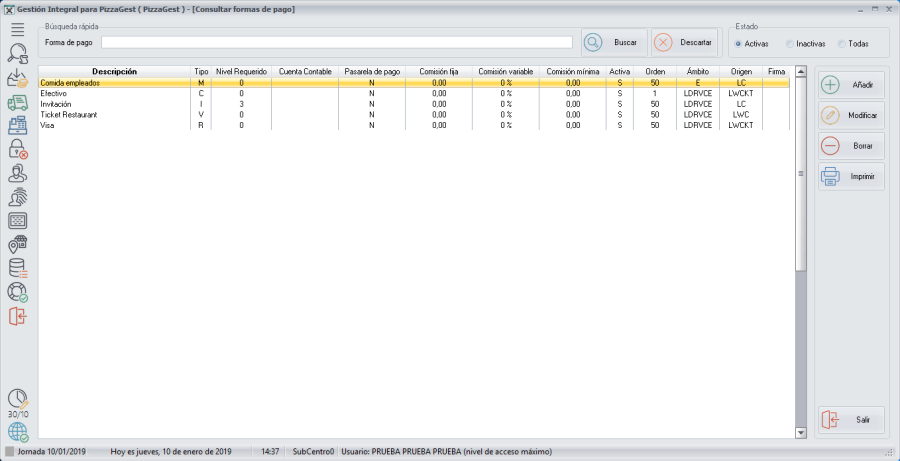
Task: Click the padlock icon in the sidebar
Action: (x=17, y=150)
